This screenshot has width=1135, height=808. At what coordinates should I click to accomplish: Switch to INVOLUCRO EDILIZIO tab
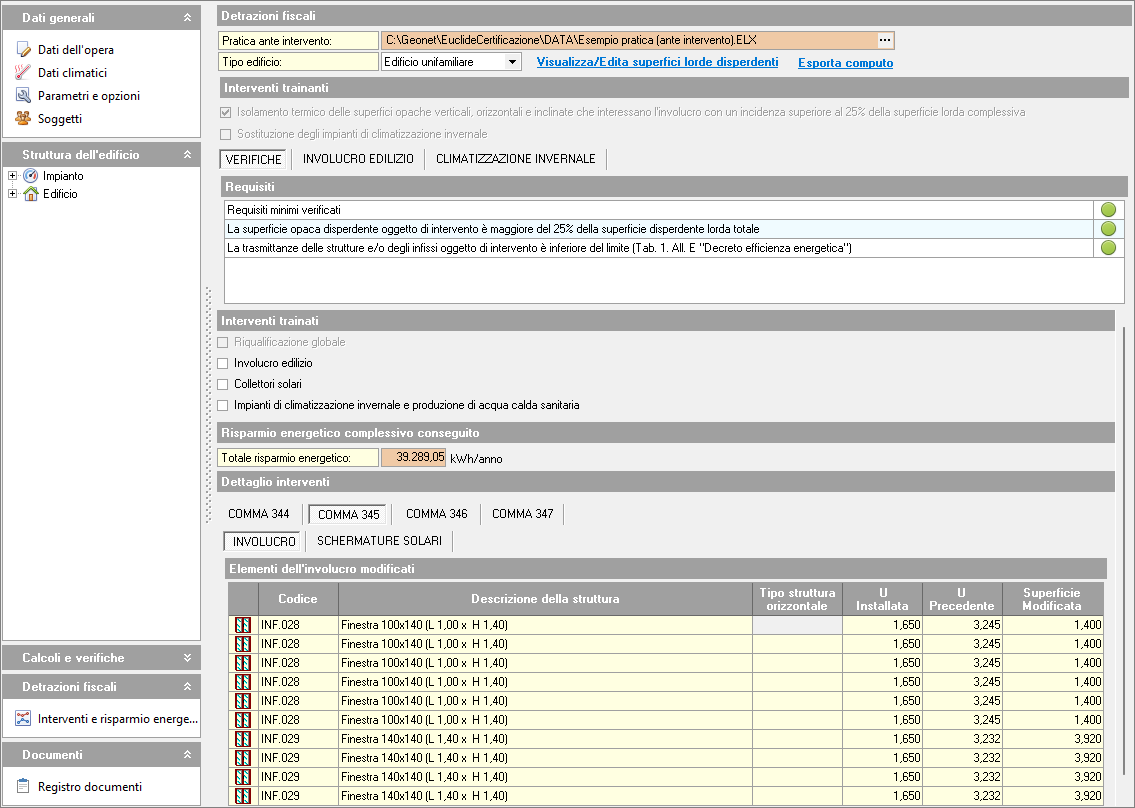358,159
